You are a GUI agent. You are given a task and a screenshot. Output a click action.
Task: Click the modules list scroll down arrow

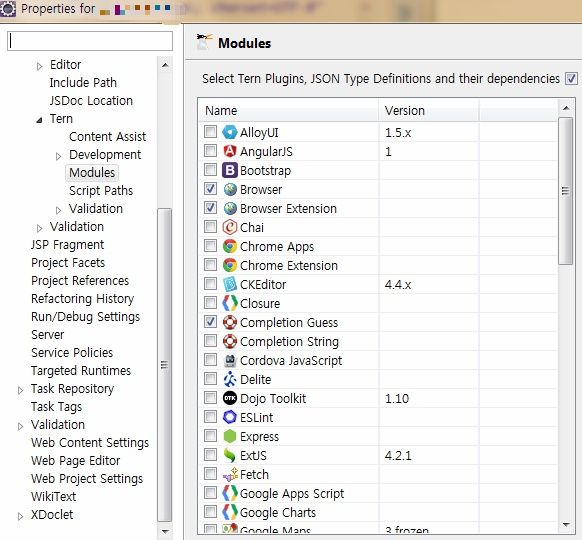(x=566, y=524)
